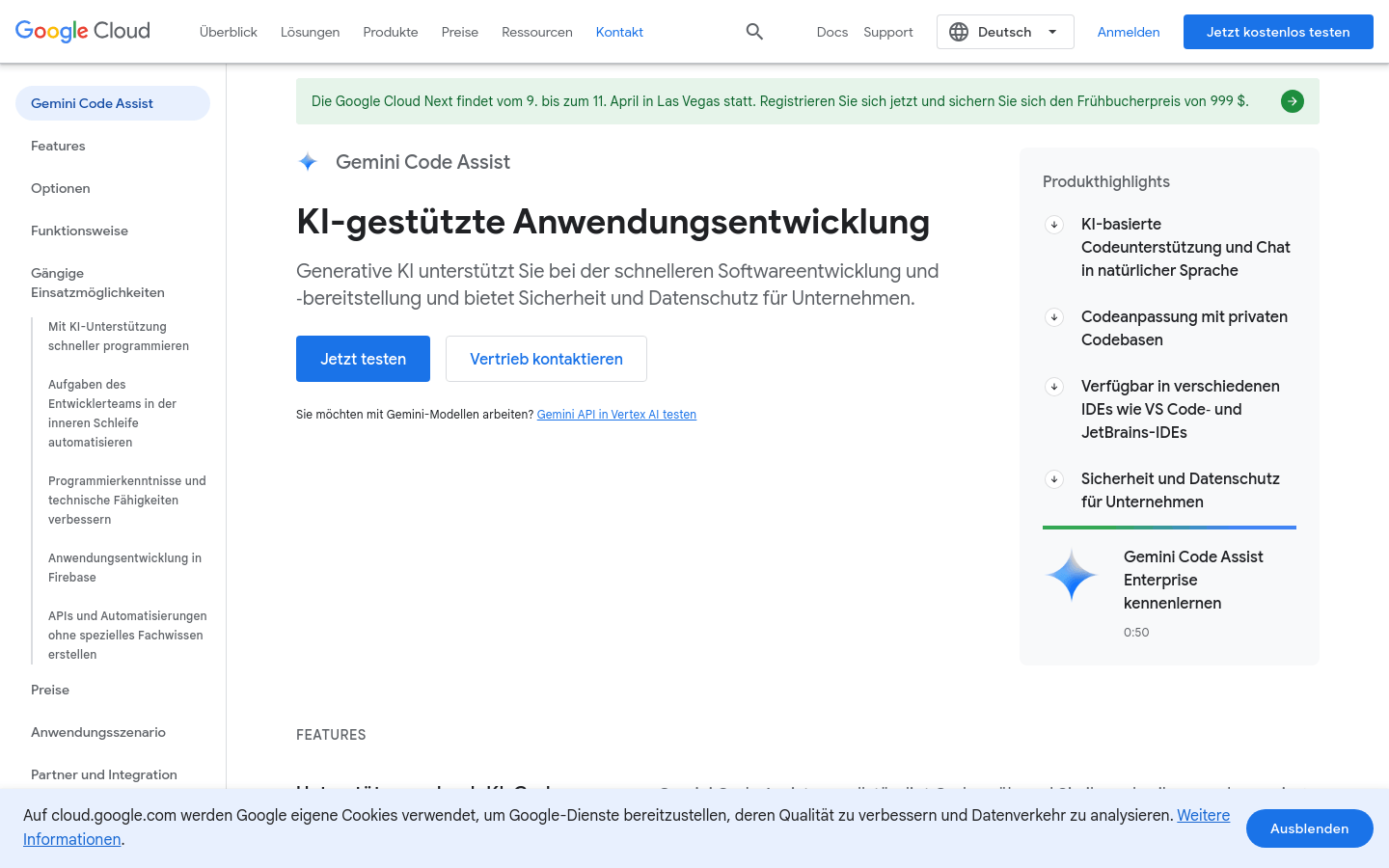The image size is (1389, 868).
Task: Click Vertrieb kontaktieren button
Action: pos(546,359)
